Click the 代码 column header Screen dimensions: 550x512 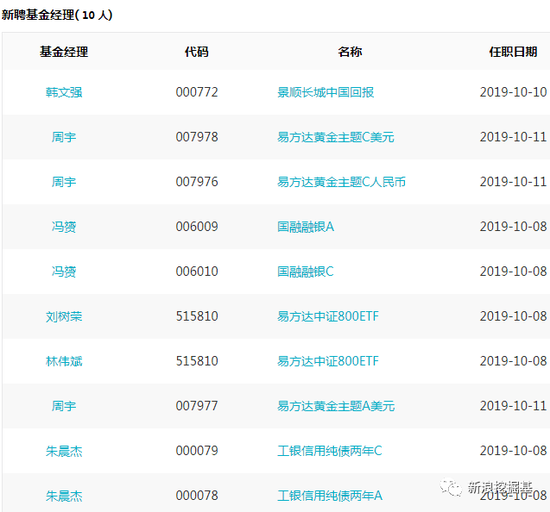197,52
